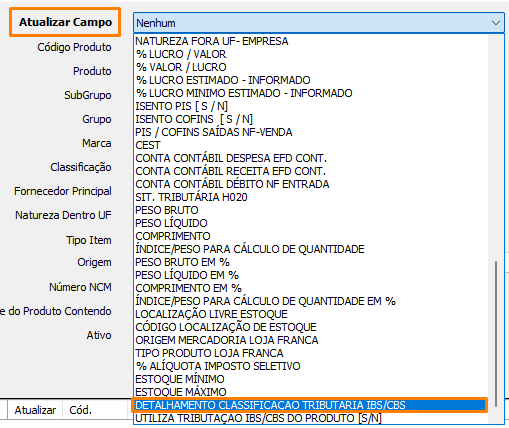
Task: Pick ISENTO PIS [S / N] entry
Action: 311,106
